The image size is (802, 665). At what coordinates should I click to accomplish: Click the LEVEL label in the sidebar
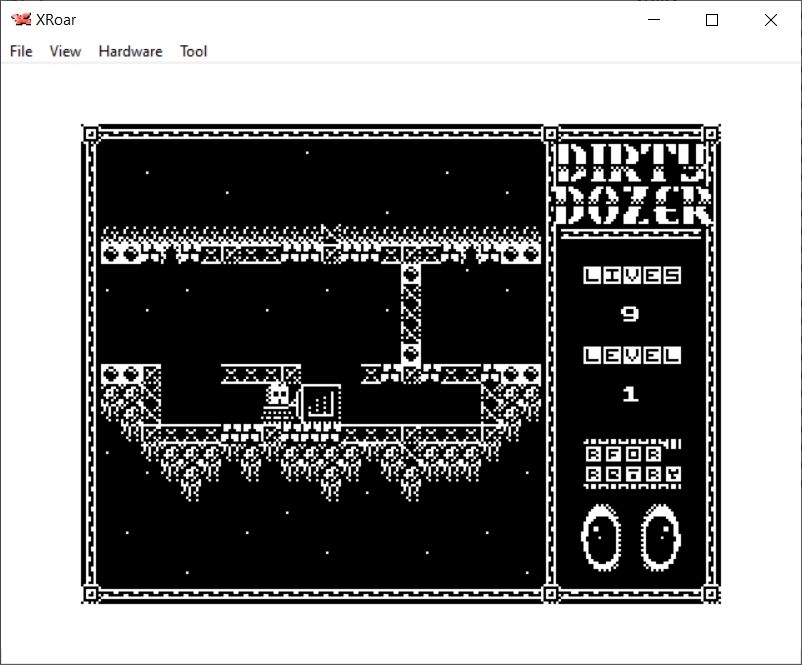[632, 355]
